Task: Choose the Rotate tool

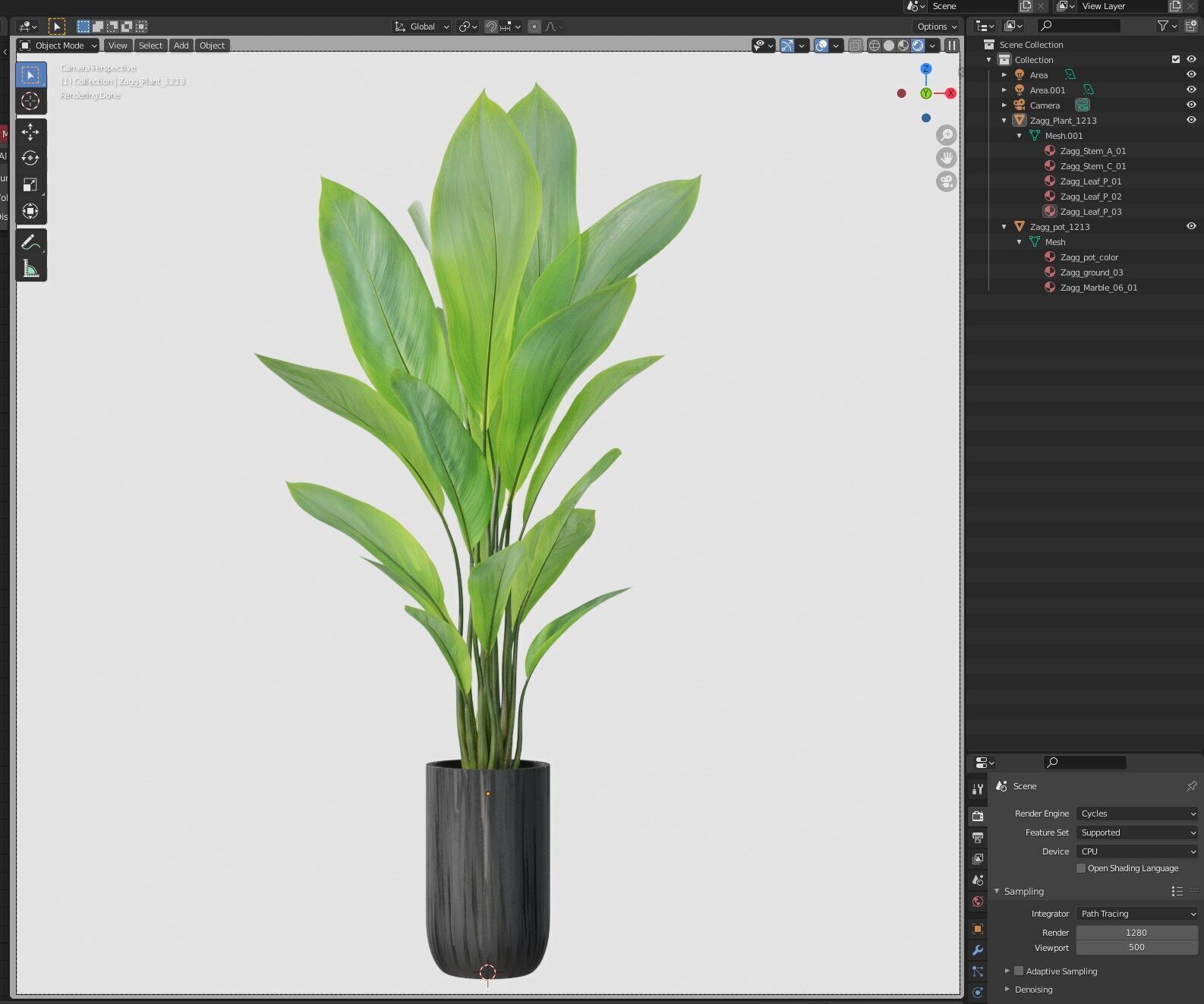Action: coord(30,158)
